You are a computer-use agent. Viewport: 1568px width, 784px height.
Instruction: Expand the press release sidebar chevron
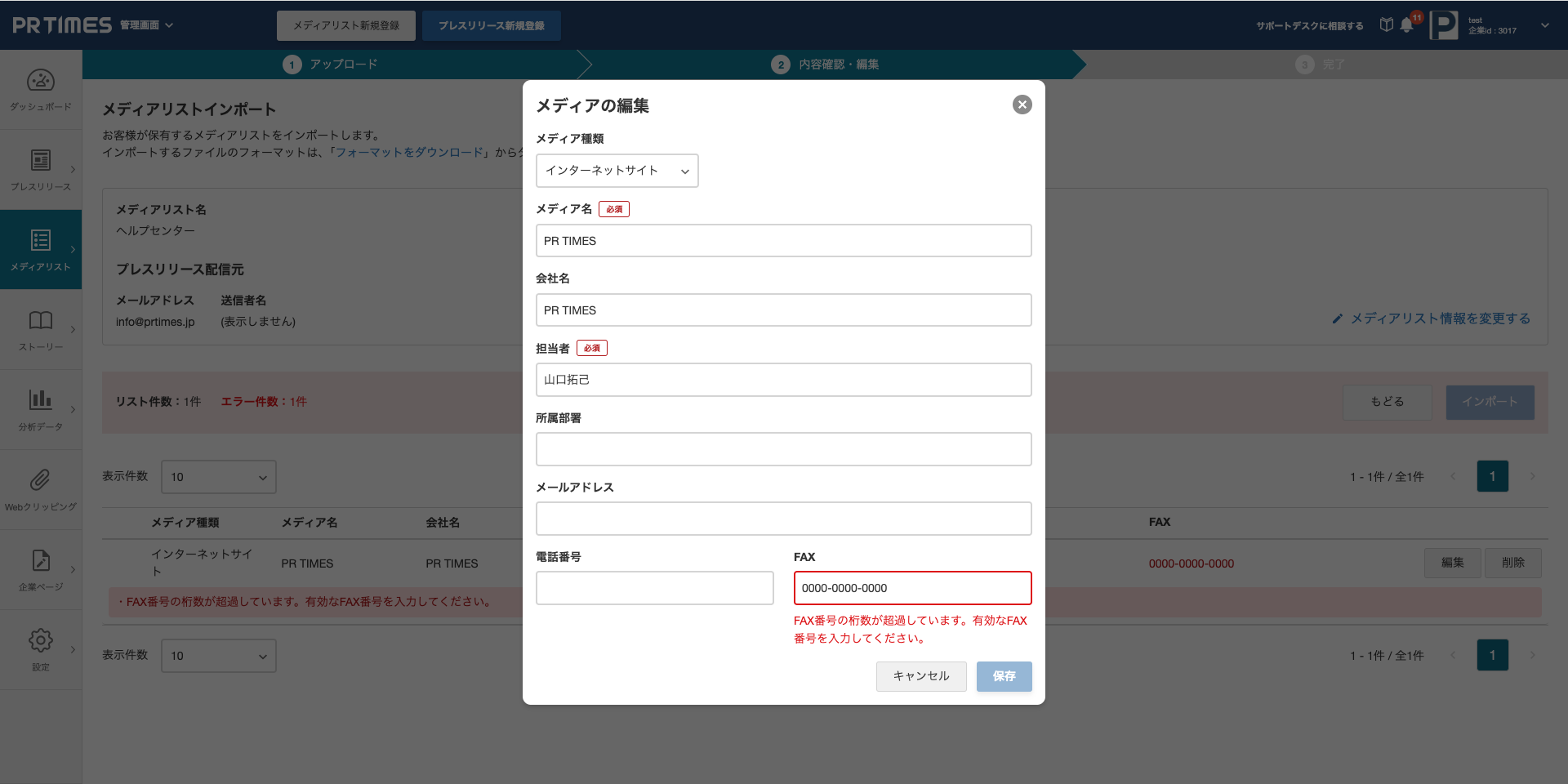tap(73, 170)
